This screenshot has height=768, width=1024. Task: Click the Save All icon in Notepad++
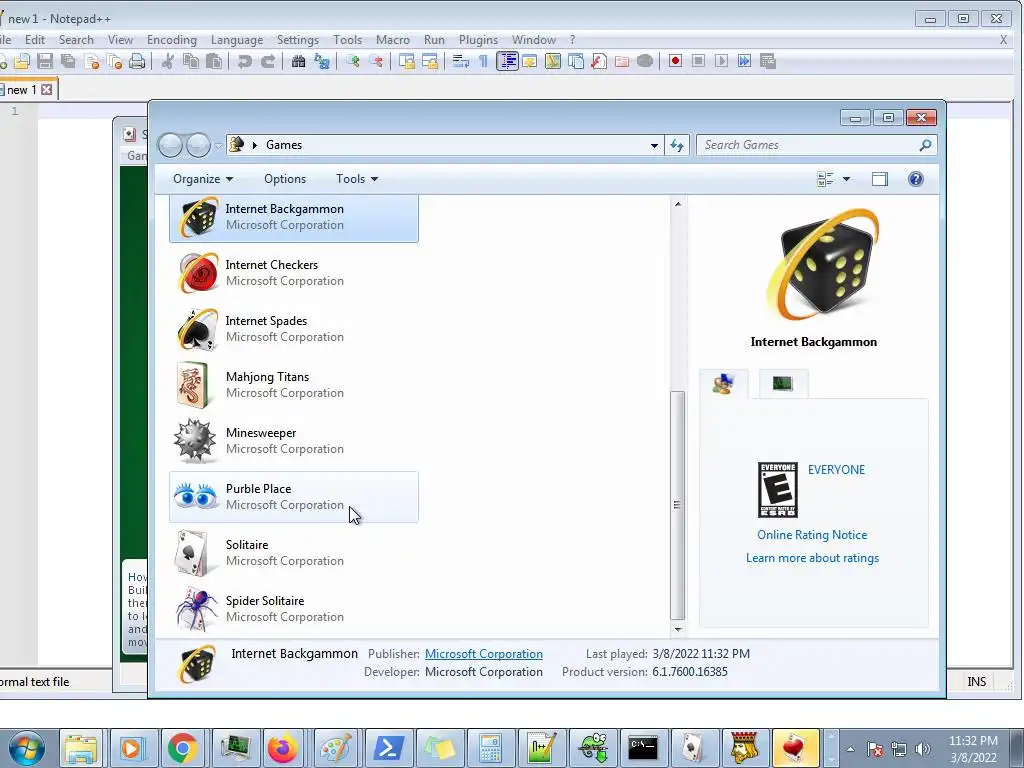coord(68,61)
